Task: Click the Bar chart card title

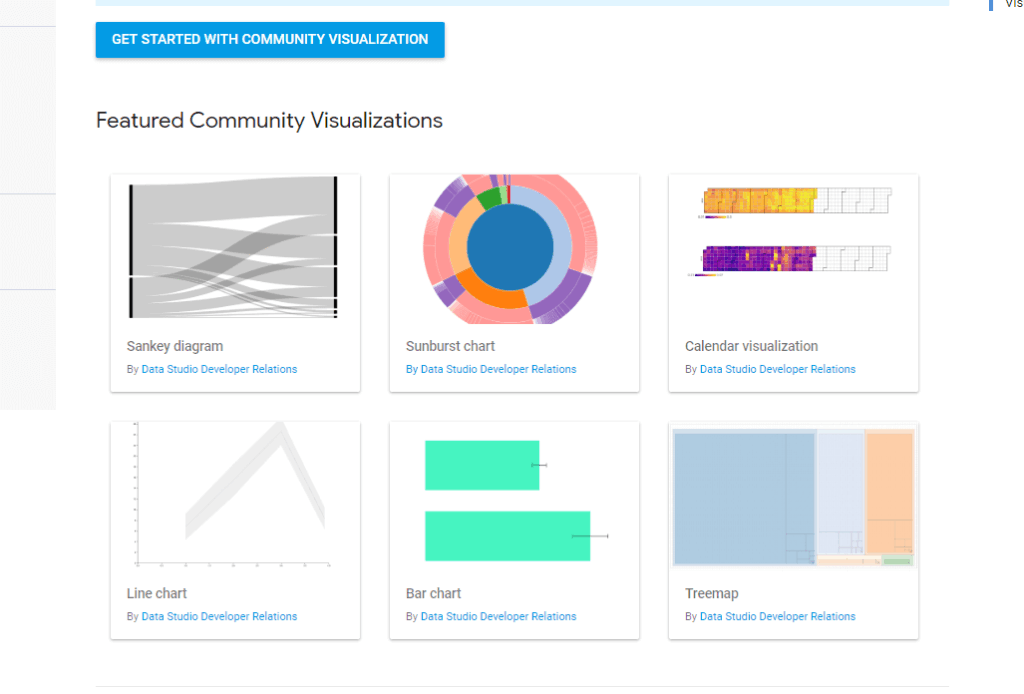Action: pyautogui.click(x=433, y=593)
